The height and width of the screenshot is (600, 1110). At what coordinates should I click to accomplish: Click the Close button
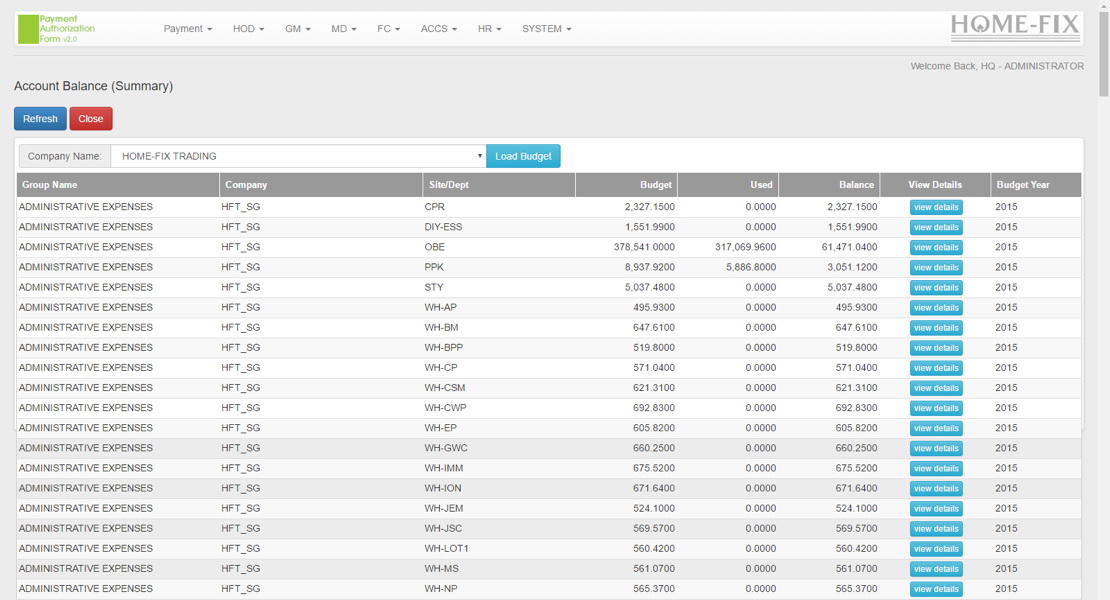90,118
